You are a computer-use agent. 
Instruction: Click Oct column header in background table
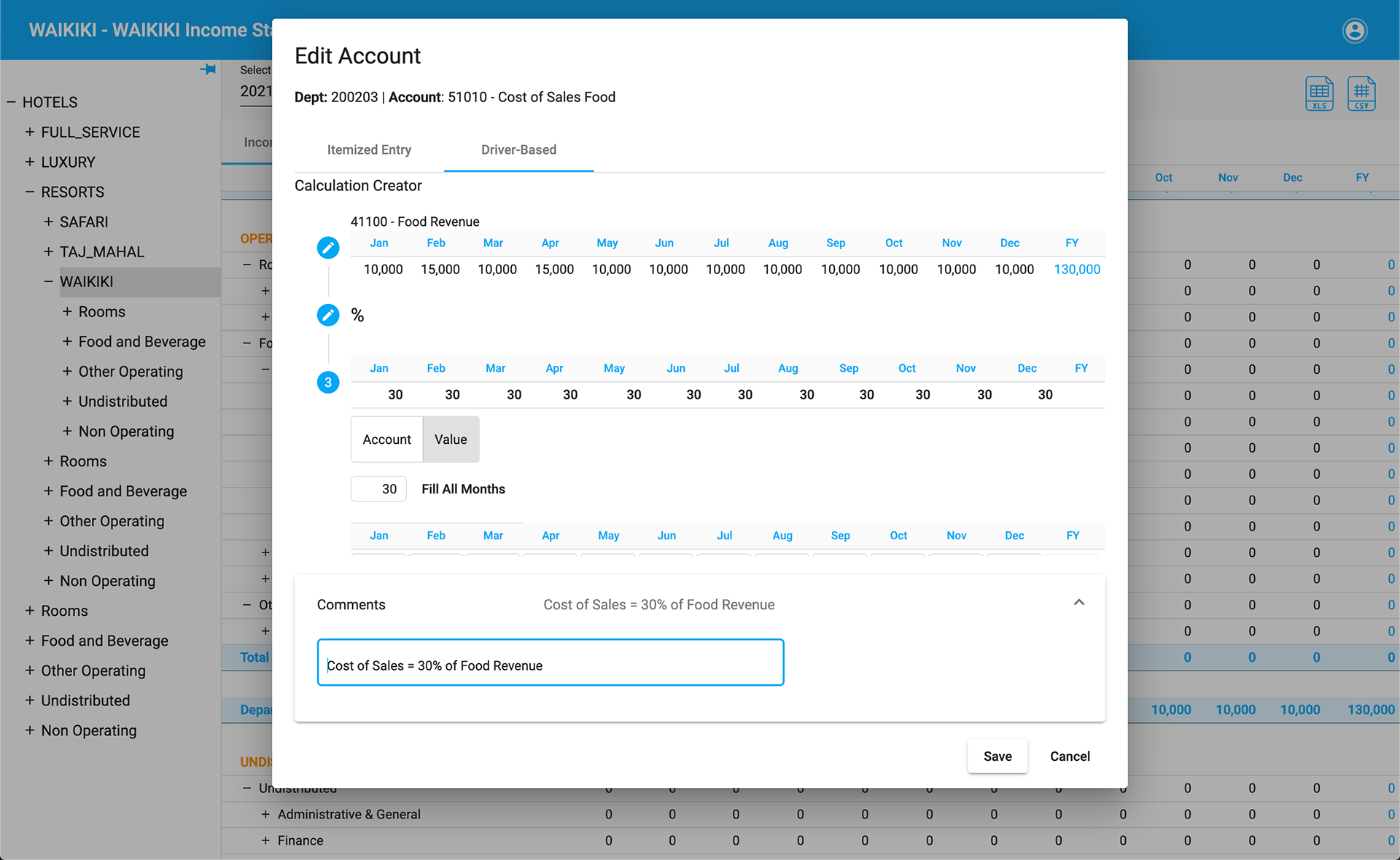click(1163, 177)
